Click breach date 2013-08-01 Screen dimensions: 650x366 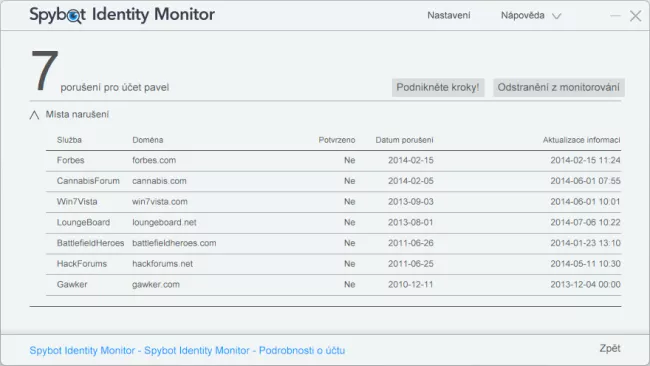410,223
